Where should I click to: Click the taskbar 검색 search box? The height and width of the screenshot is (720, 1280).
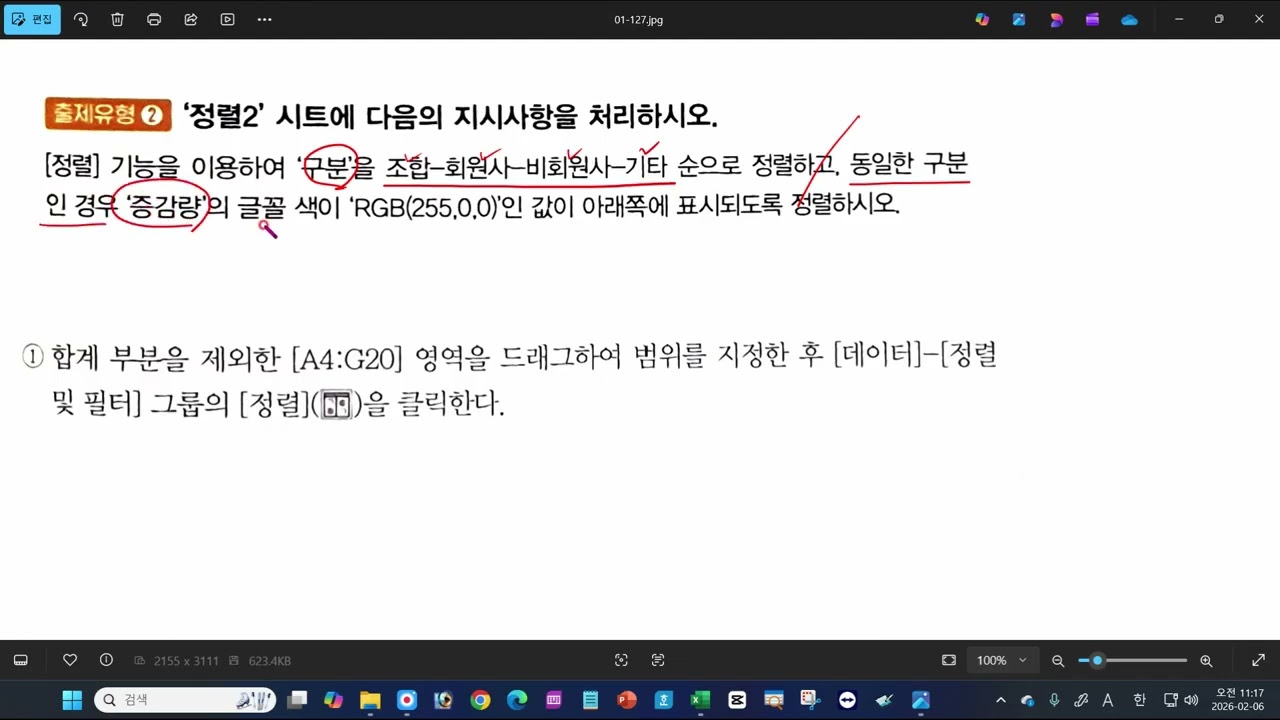tap(185, 700)
